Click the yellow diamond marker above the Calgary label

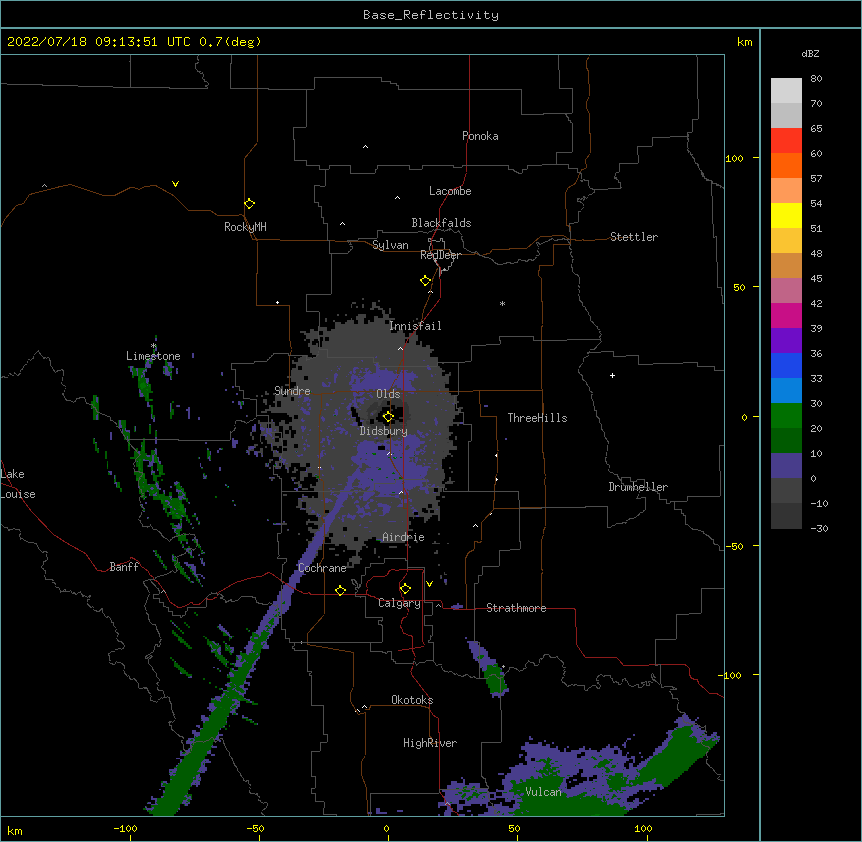pos(405,589)
